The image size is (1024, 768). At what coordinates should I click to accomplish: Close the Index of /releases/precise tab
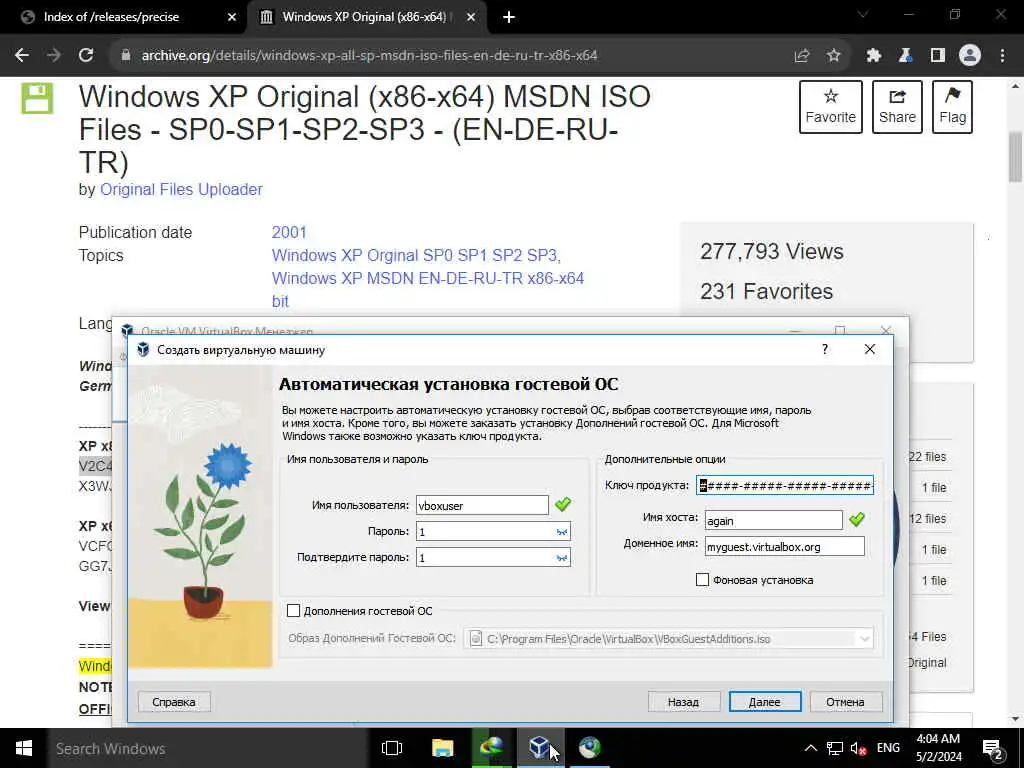(x=232, y=17)
